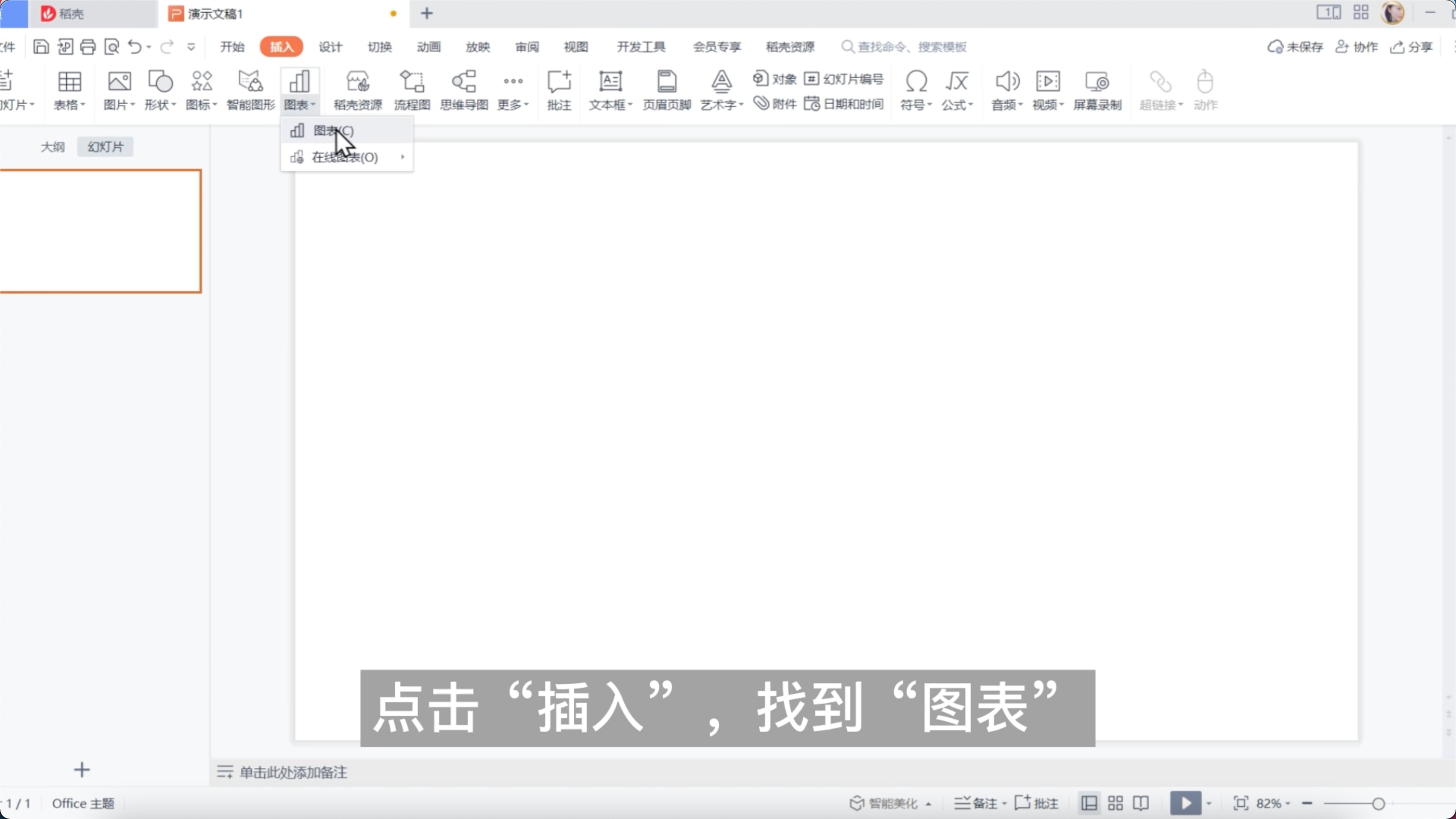Switch to the 动画 animation tab
Image resolution: width=1456 pixels, height=819 pixels.
[428, 47]
